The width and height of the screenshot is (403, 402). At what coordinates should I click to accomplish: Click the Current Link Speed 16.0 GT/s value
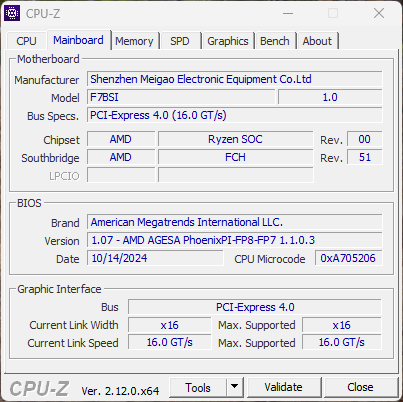(169, 343)
